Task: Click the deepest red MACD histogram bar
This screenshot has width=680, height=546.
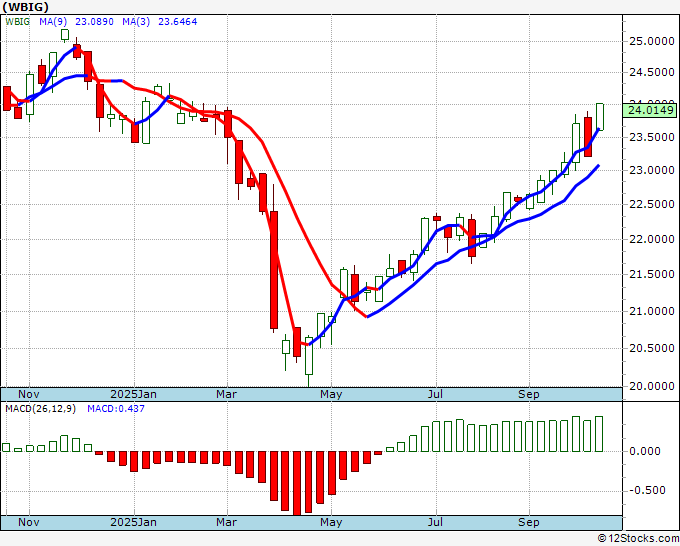Action: pos(297,483)
